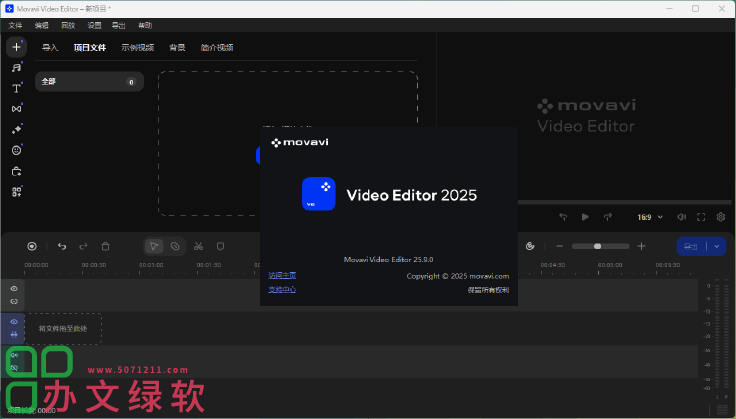Click the Movavi Video Editor 25.9.0 version text

pos(389,259)
